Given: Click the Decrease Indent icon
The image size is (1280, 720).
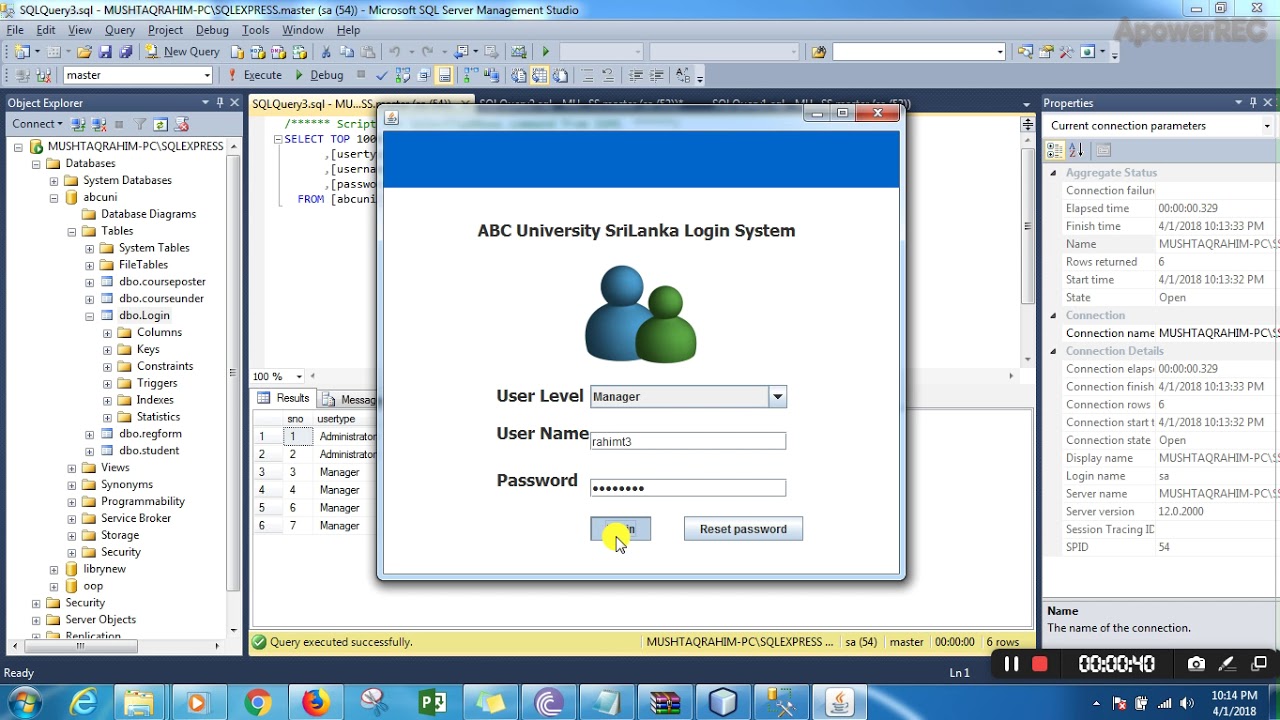Looking at the screenshot, I should tap(635, 75).
